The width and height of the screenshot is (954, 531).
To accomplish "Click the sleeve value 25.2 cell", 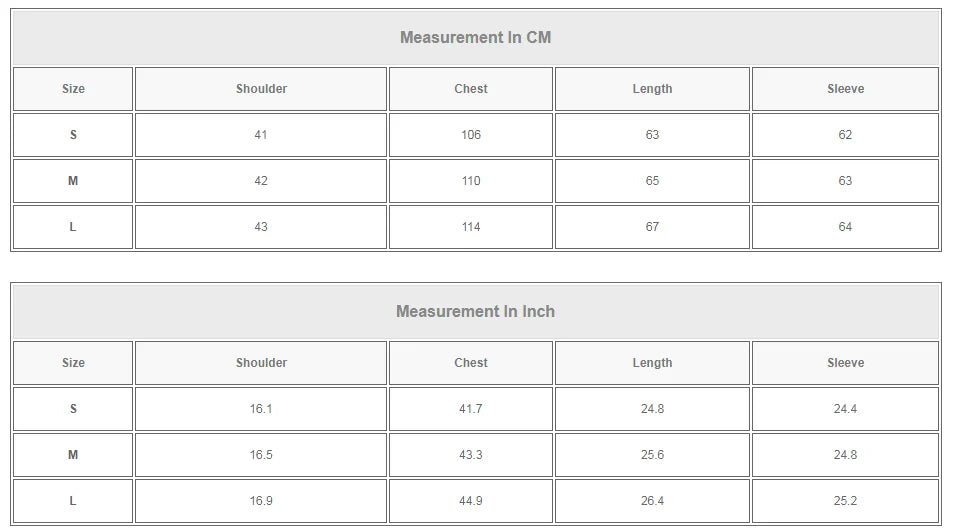I will [845, 501].
